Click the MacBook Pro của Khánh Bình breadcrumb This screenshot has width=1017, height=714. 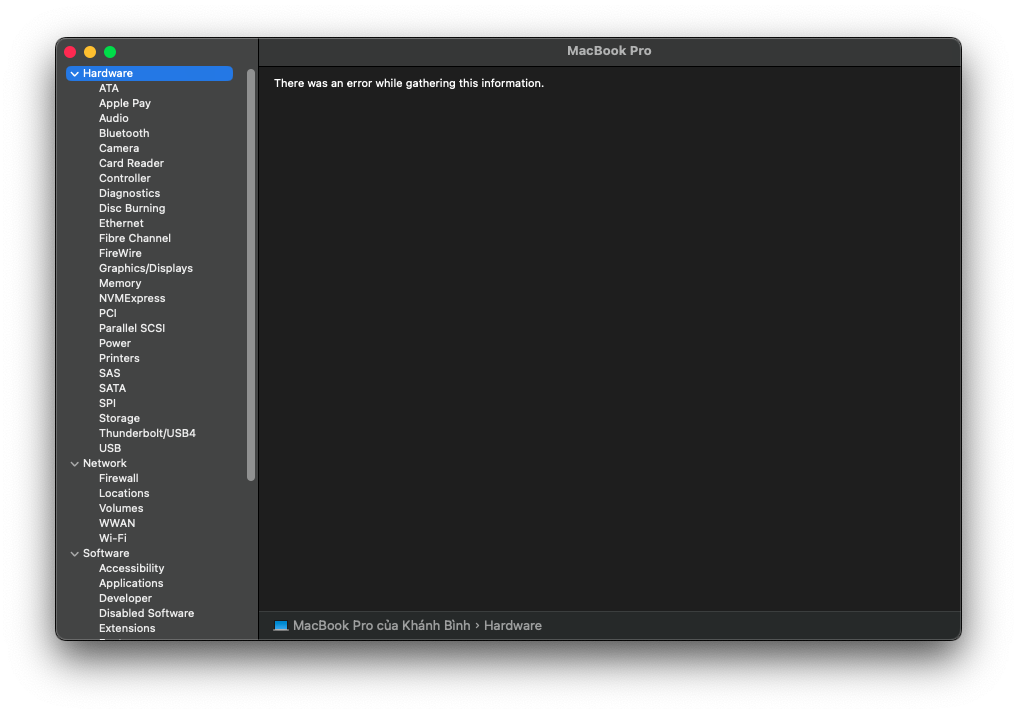[x=368, y=625]
